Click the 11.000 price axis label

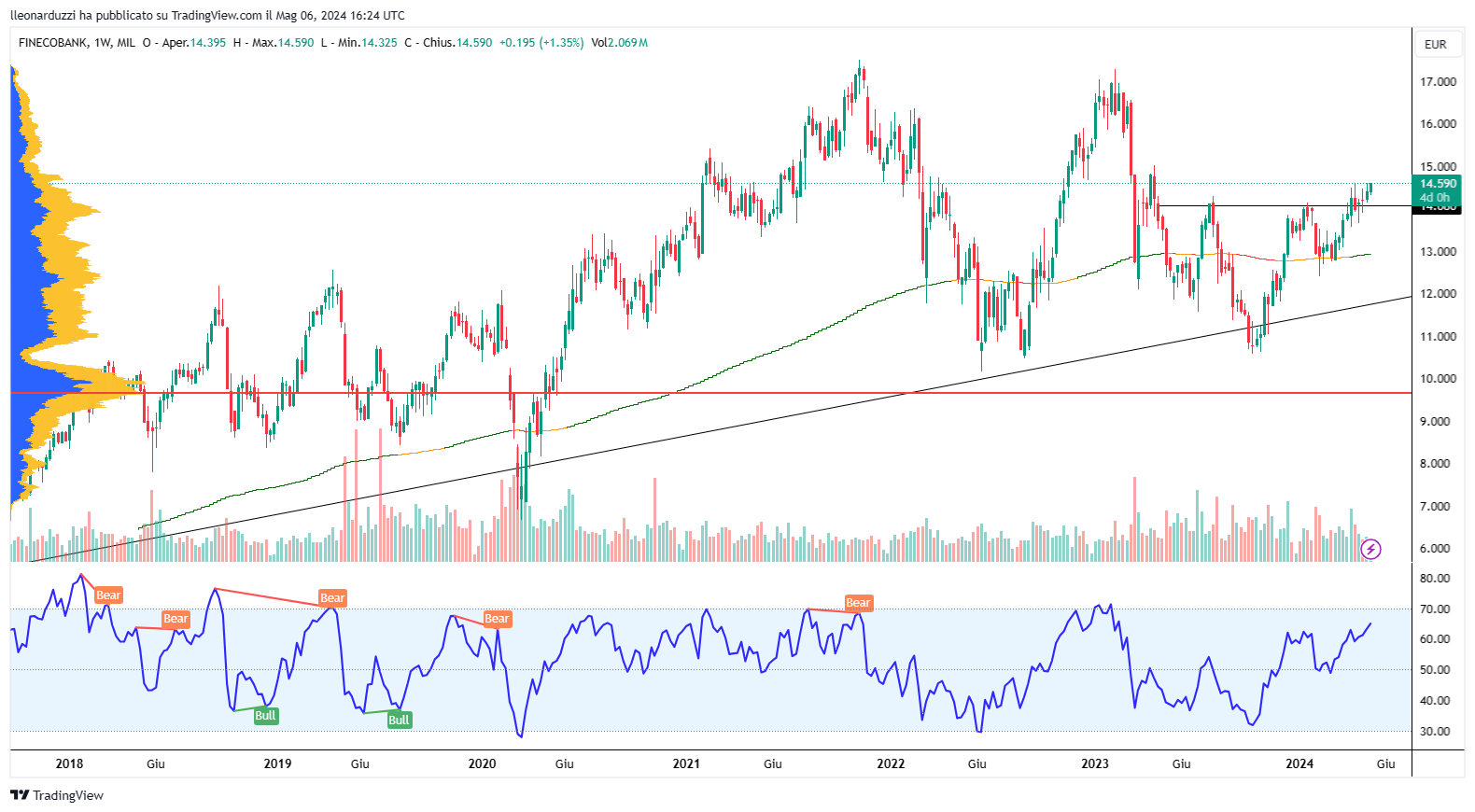tap(1438, 337)
